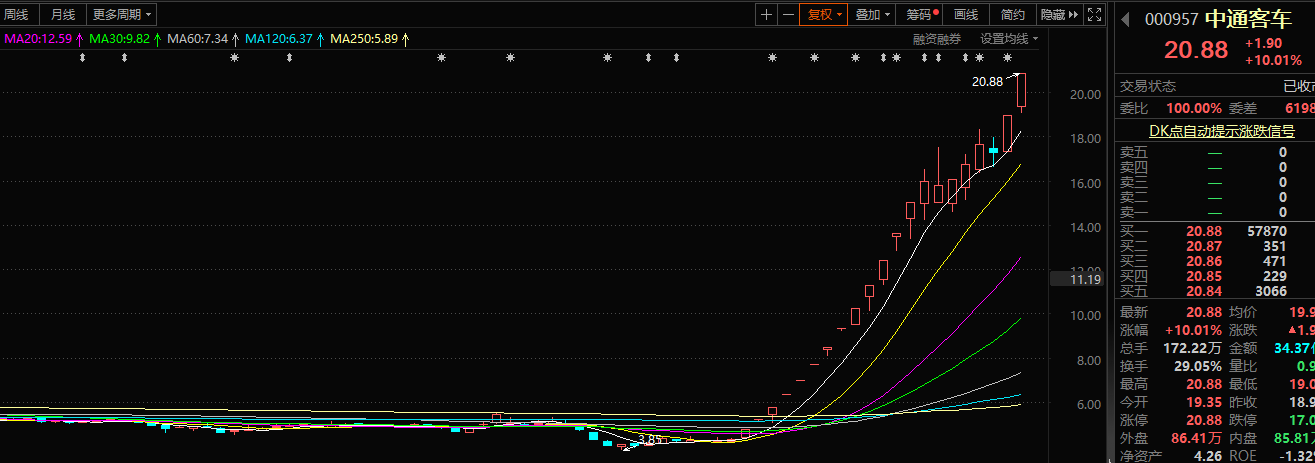This screenshot has height=463, width=1315.
Task: Activate the 画线 drawing tool
Action: (x=965, y=14)
